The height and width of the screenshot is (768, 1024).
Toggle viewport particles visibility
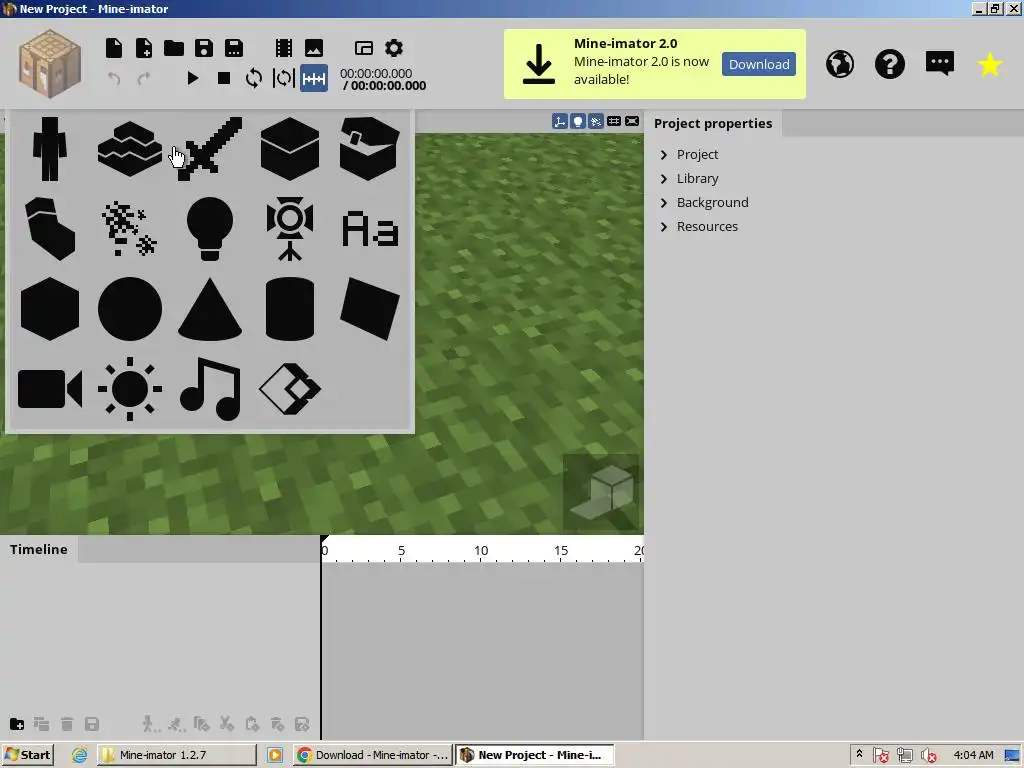pyautogui.click(x=596, y=121)
